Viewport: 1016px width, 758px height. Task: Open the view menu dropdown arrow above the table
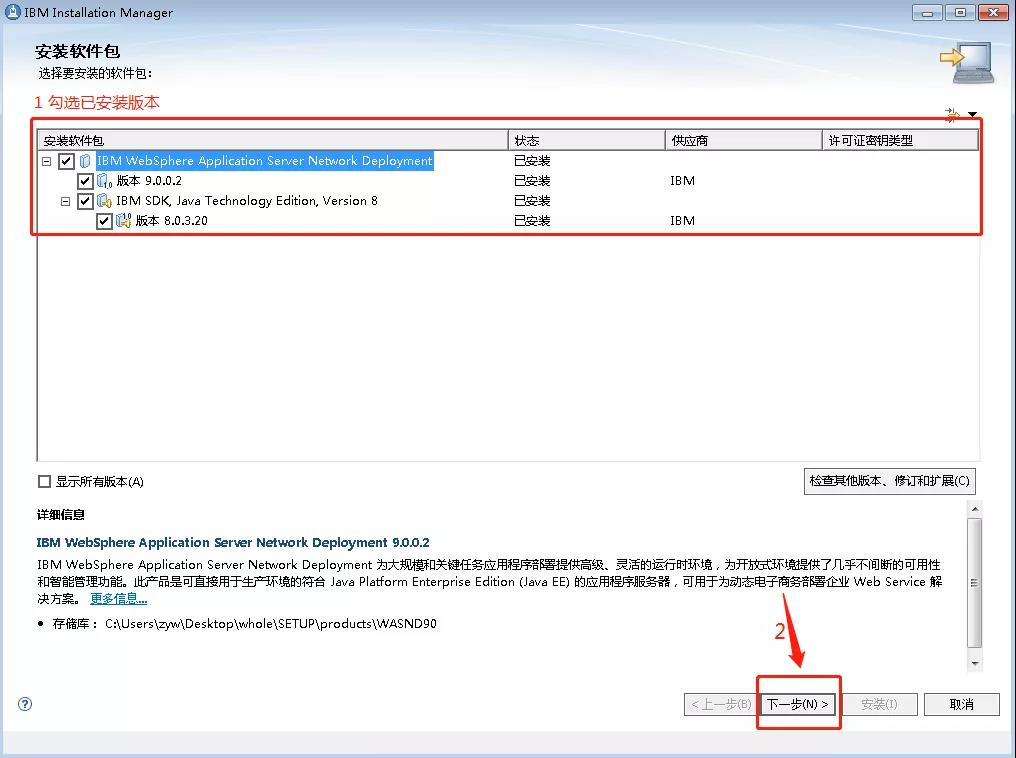973,115
